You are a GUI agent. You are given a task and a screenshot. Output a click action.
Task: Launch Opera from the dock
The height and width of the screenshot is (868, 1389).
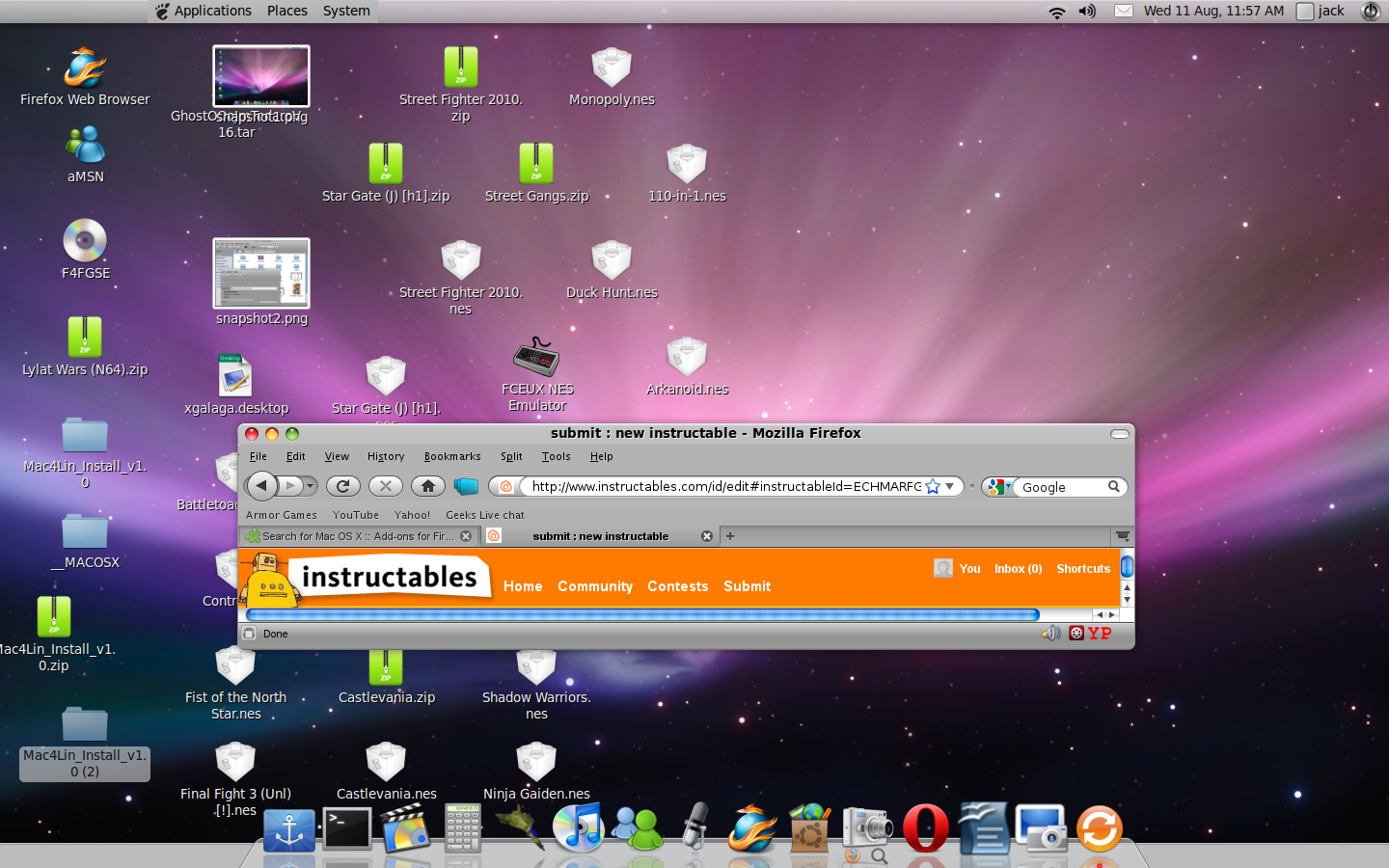pos(925,827)
